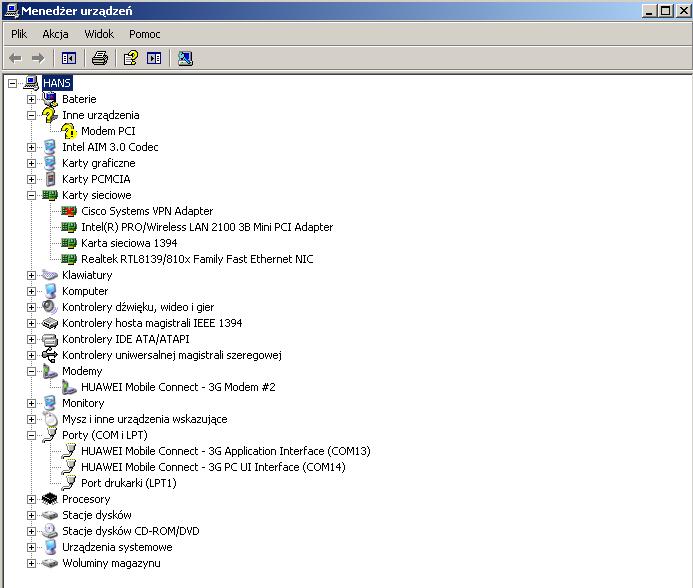The height and width of the screenshot is (588, 693).
Task: Collapse the Modemy branch
Action: [x=32, y=371]
